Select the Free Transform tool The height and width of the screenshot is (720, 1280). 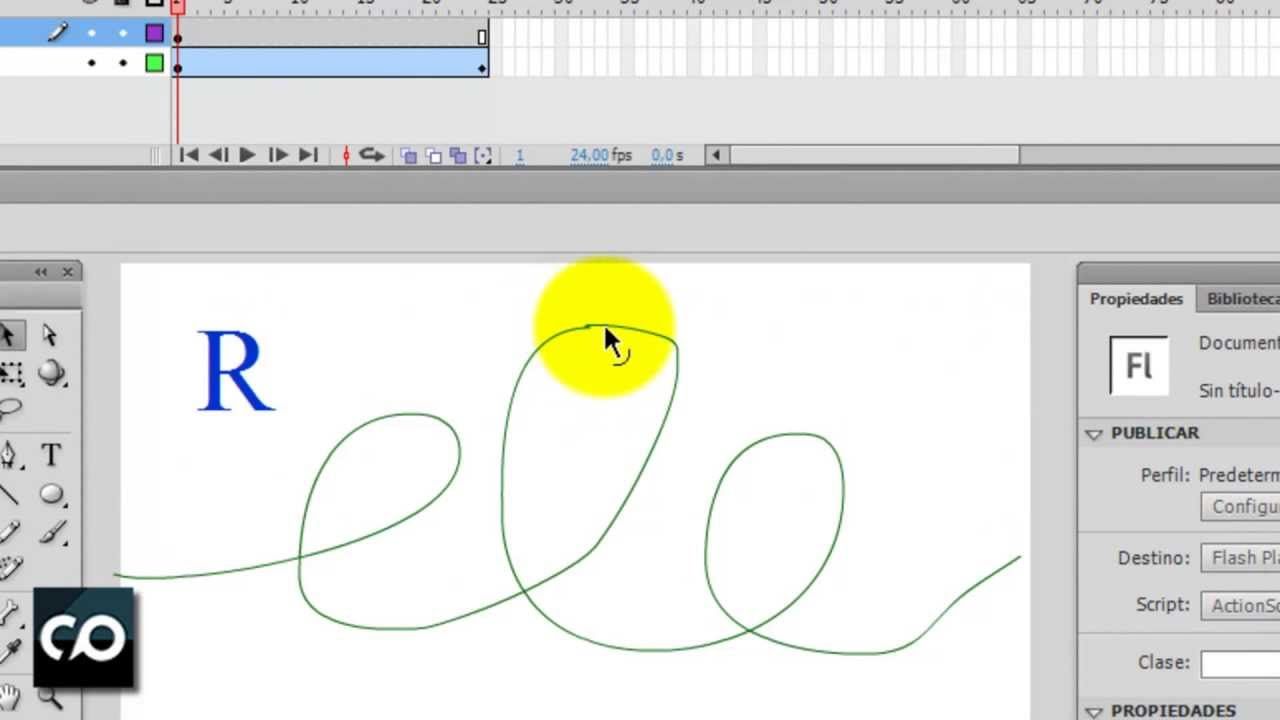click(x=10, y=374)
